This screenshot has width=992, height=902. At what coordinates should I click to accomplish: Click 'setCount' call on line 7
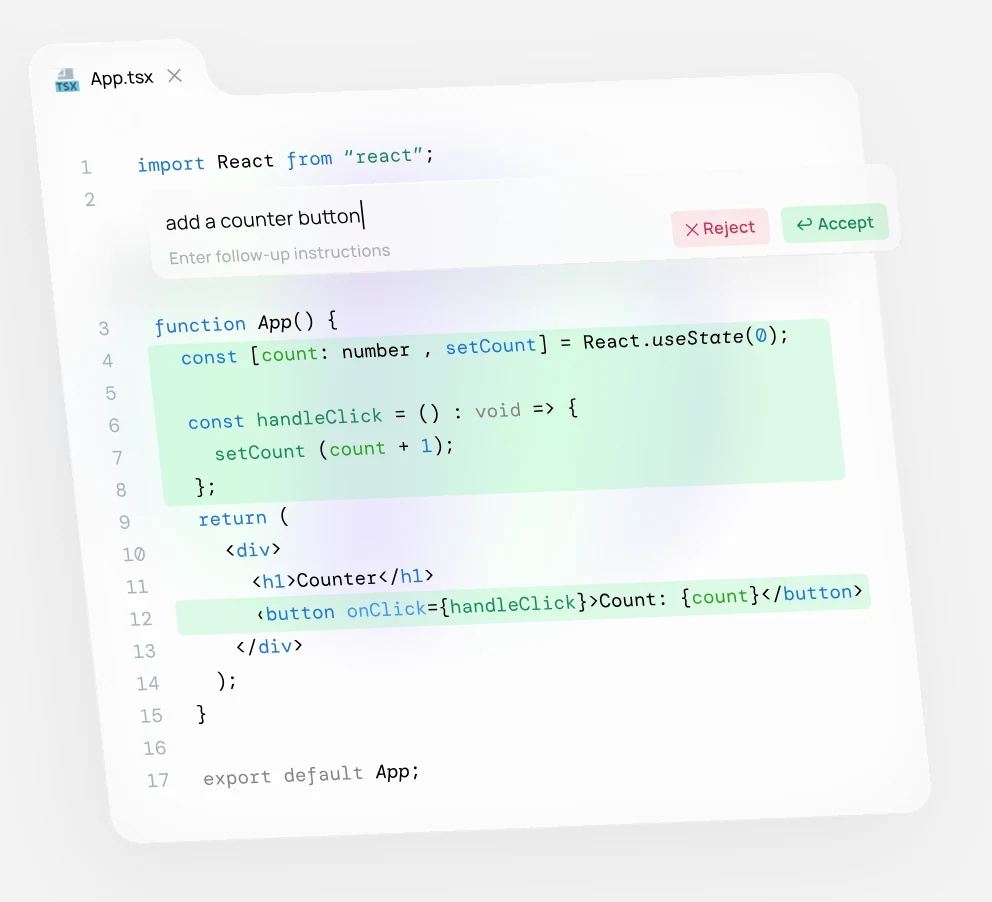[259, 452]
